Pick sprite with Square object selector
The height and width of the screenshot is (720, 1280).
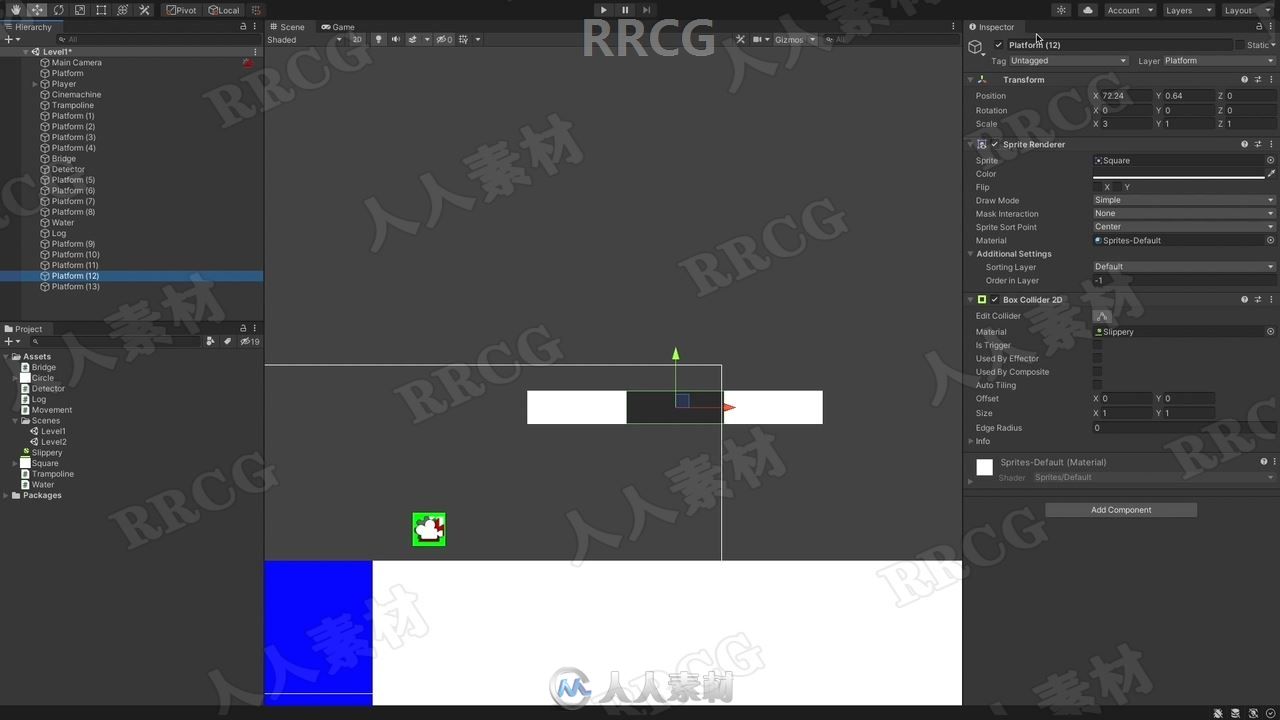1270,160
